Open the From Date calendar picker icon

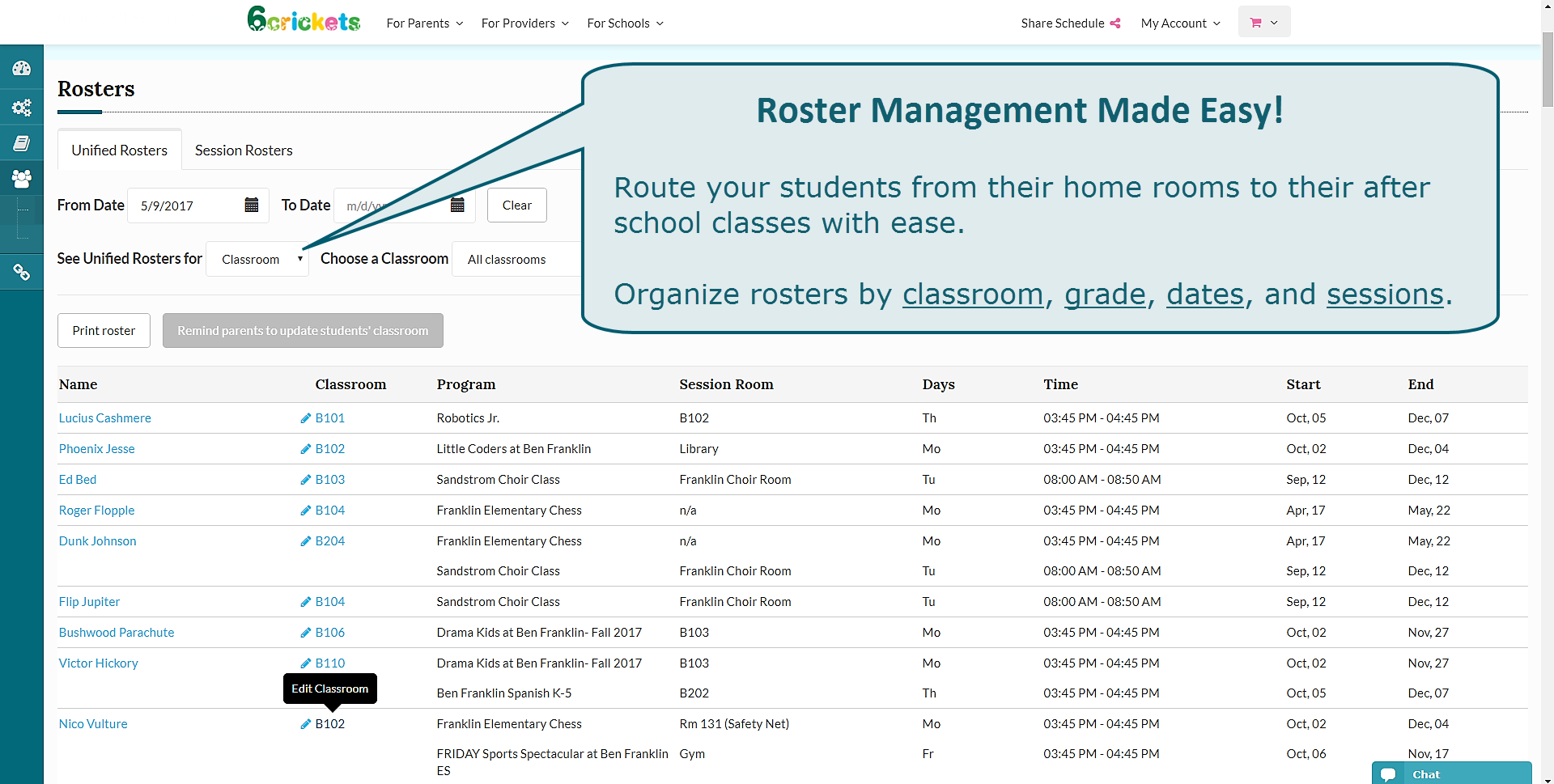(252, 206)
